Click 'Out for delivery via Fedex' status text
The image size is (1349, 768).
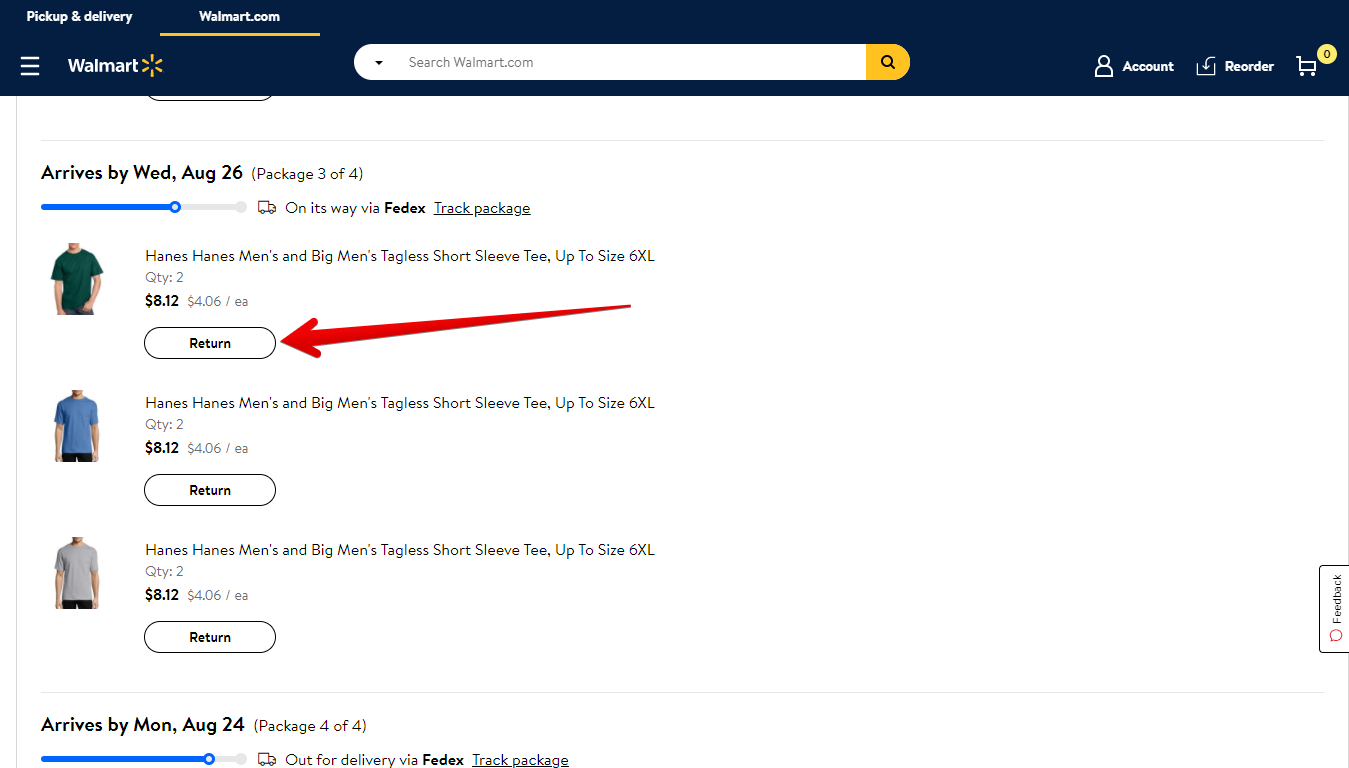[374, 760]
